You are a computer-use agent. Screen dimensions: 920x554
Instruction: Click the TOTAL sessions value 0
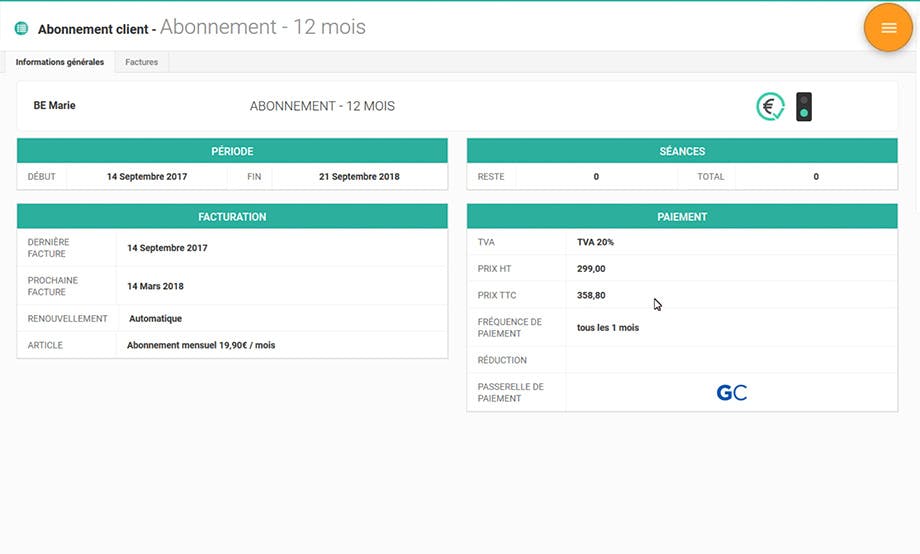coord(816,177)
